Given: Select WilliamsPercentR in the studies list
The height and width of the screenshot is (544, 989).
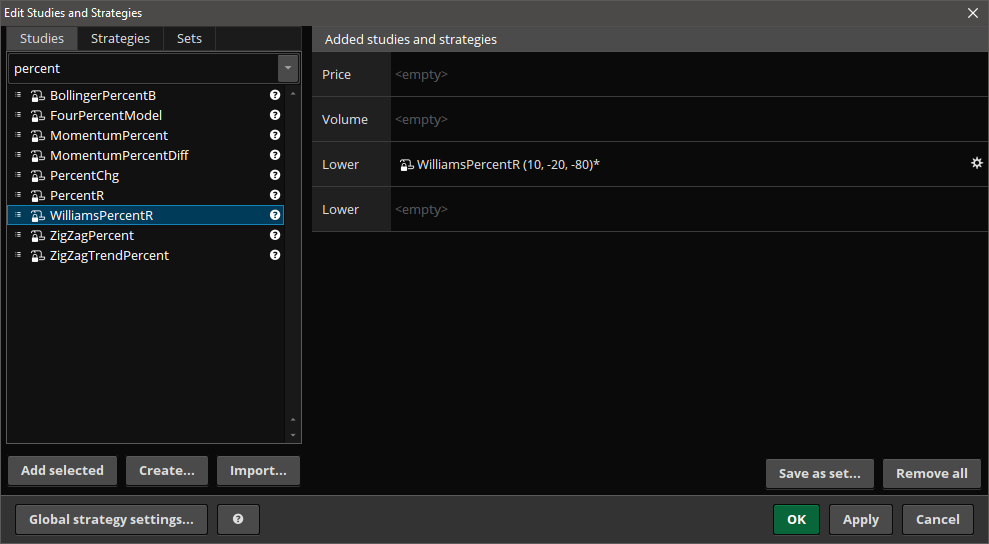Looking at the screenshot, I should pyautogui.click(x=145, y=215).
